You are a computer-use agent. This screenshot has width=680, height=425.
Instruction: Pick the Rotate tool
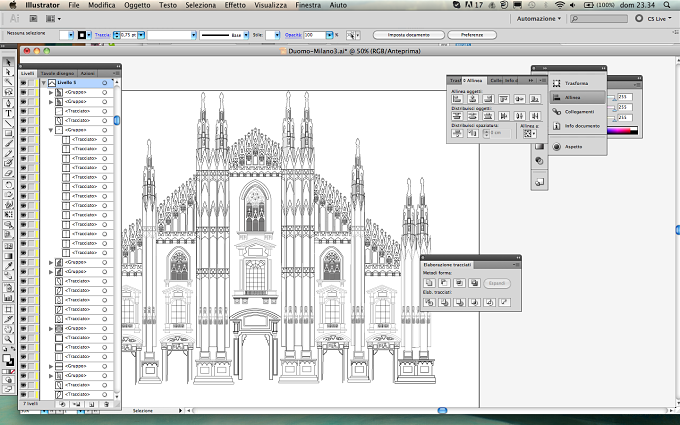click(8, 185)
